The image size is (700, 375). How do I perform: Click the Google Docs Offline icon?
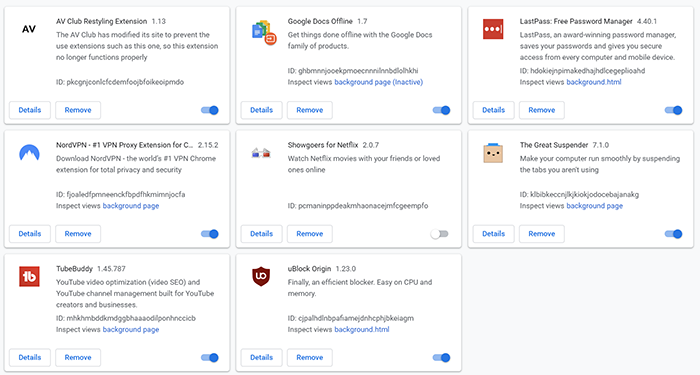click(x=264, y=32)
